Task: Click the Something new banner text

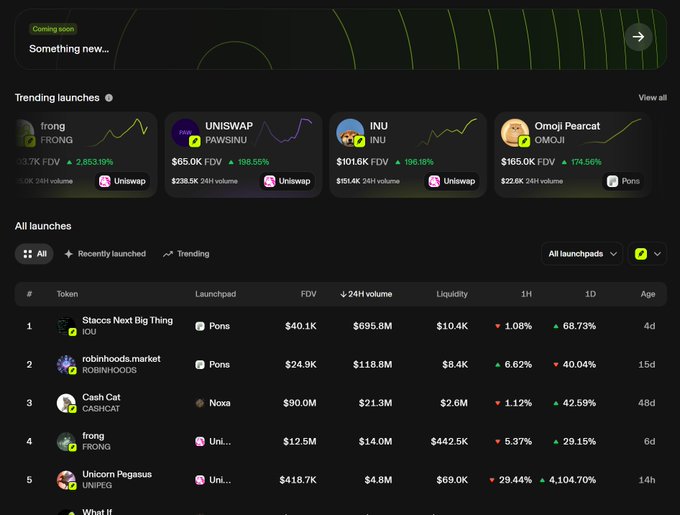Action: pos(69,49)
